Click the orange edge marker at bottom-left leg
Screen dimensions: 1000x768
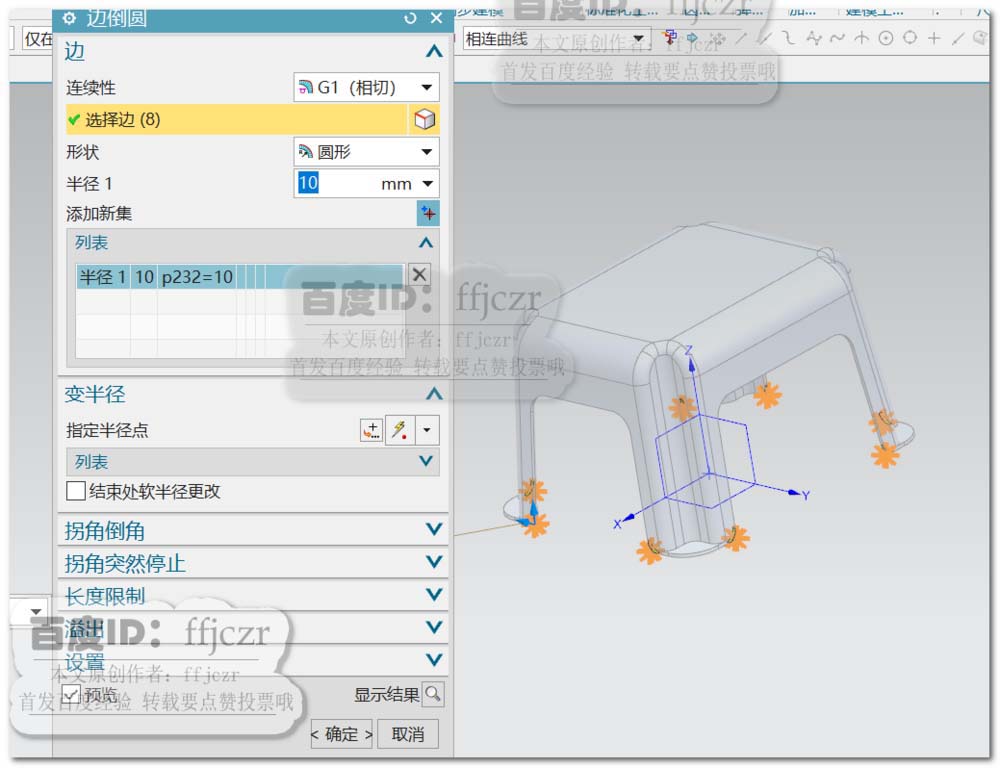pyautogui.click(x=534, y=524)
